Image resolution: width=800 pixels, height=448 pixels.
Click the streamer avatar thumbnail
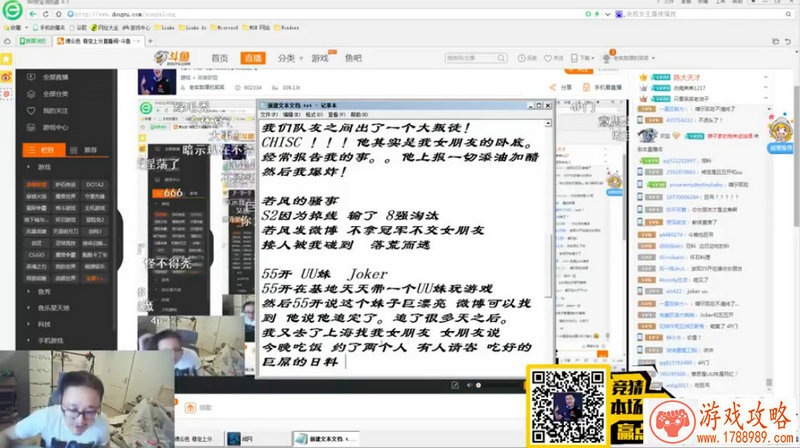(x=157, y=82)
